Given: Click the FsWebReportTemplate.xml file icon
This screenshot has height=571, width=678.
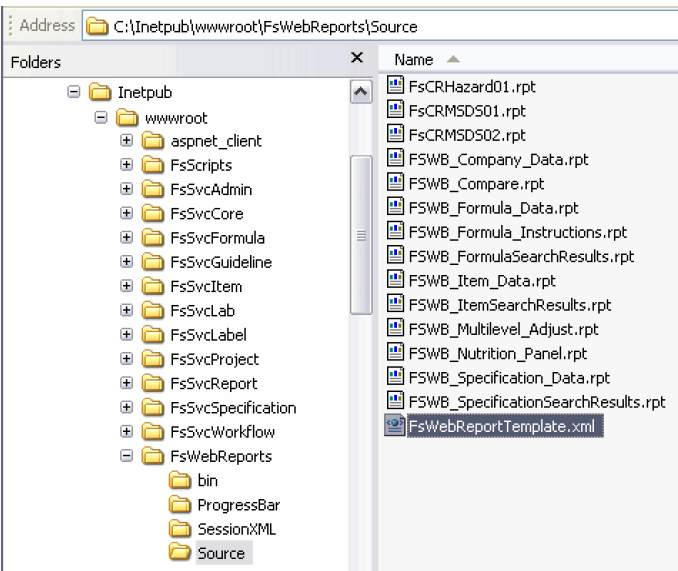Looking at the screenshot, I should pos(395,425).
